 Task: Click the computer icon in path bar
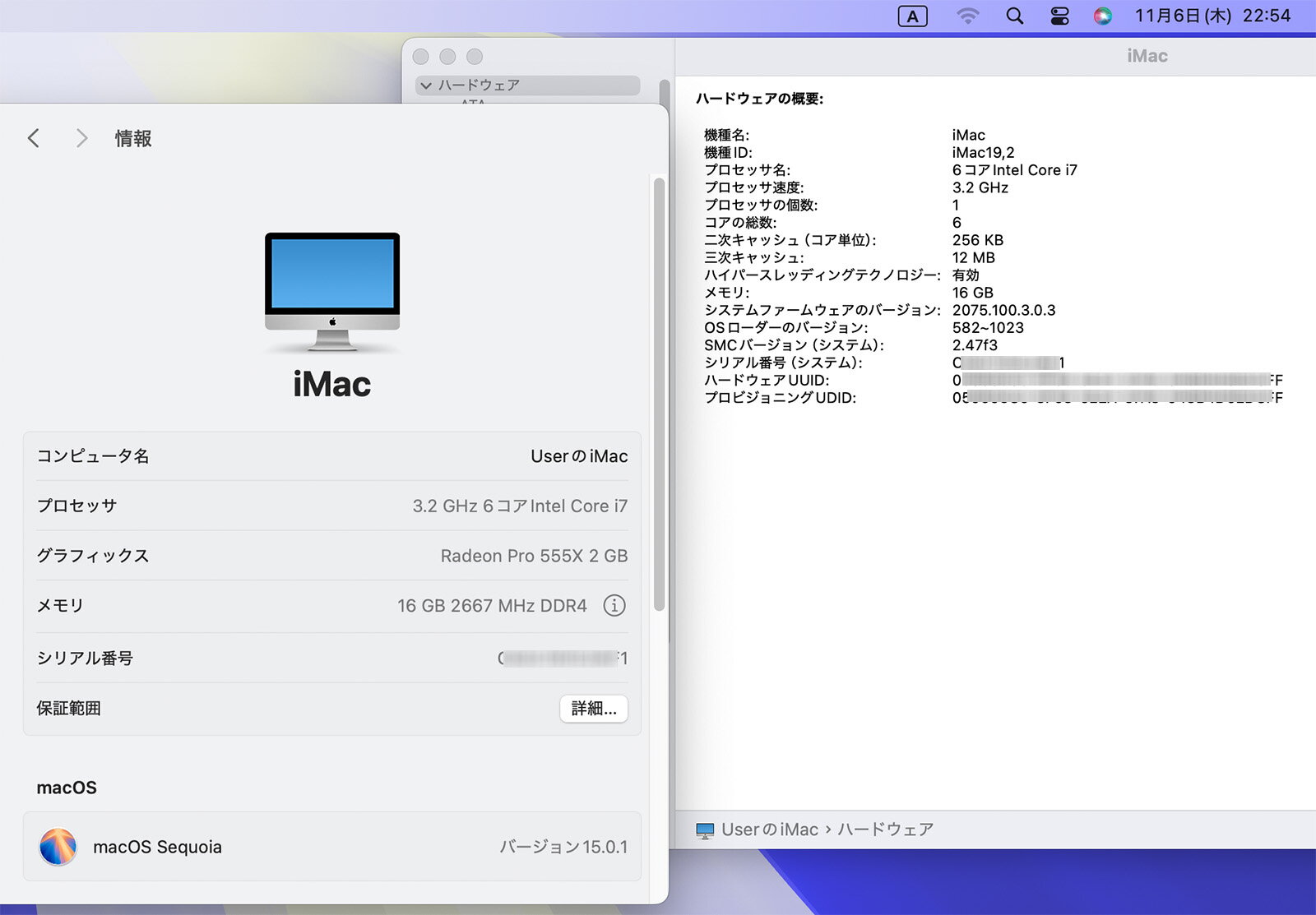705,830
